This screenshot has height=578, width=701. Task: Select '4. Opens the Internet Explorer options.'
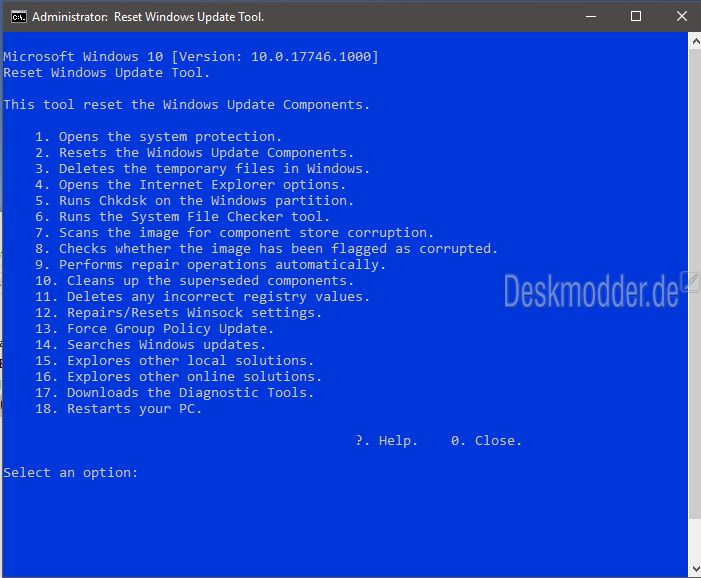click(x=190, y=185)
